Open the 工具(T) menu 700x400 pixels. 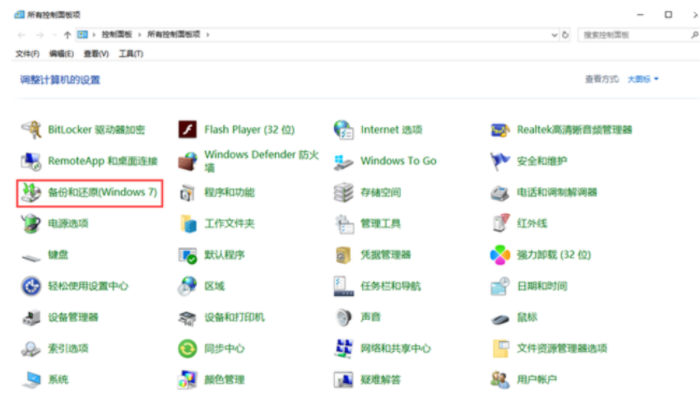point(131,54)
